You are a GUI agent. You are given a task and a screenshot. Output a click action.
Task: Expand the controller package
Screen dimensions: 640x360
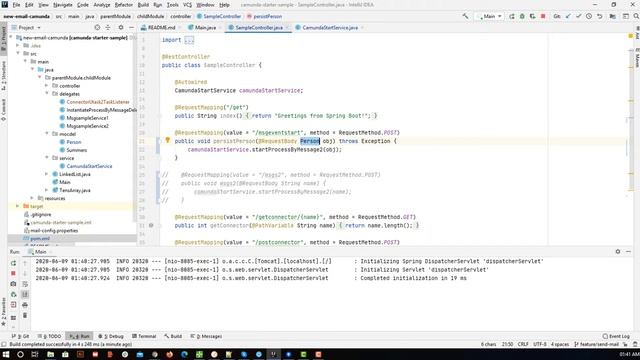pyautogui.click(x=47, y=86)
